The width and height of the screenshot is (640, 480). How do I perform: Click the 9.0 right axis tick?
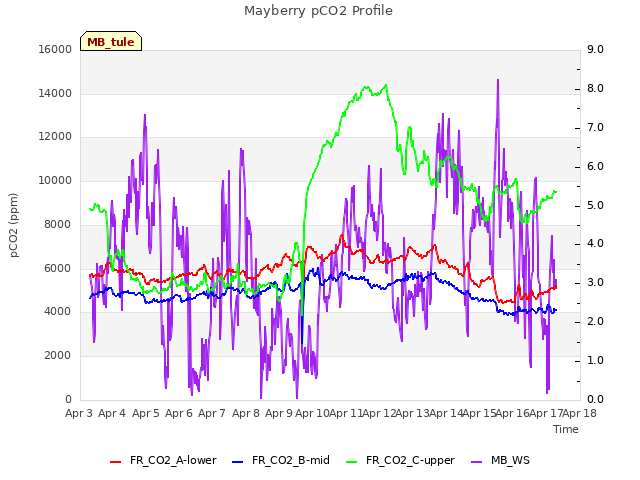coord(595,49)
